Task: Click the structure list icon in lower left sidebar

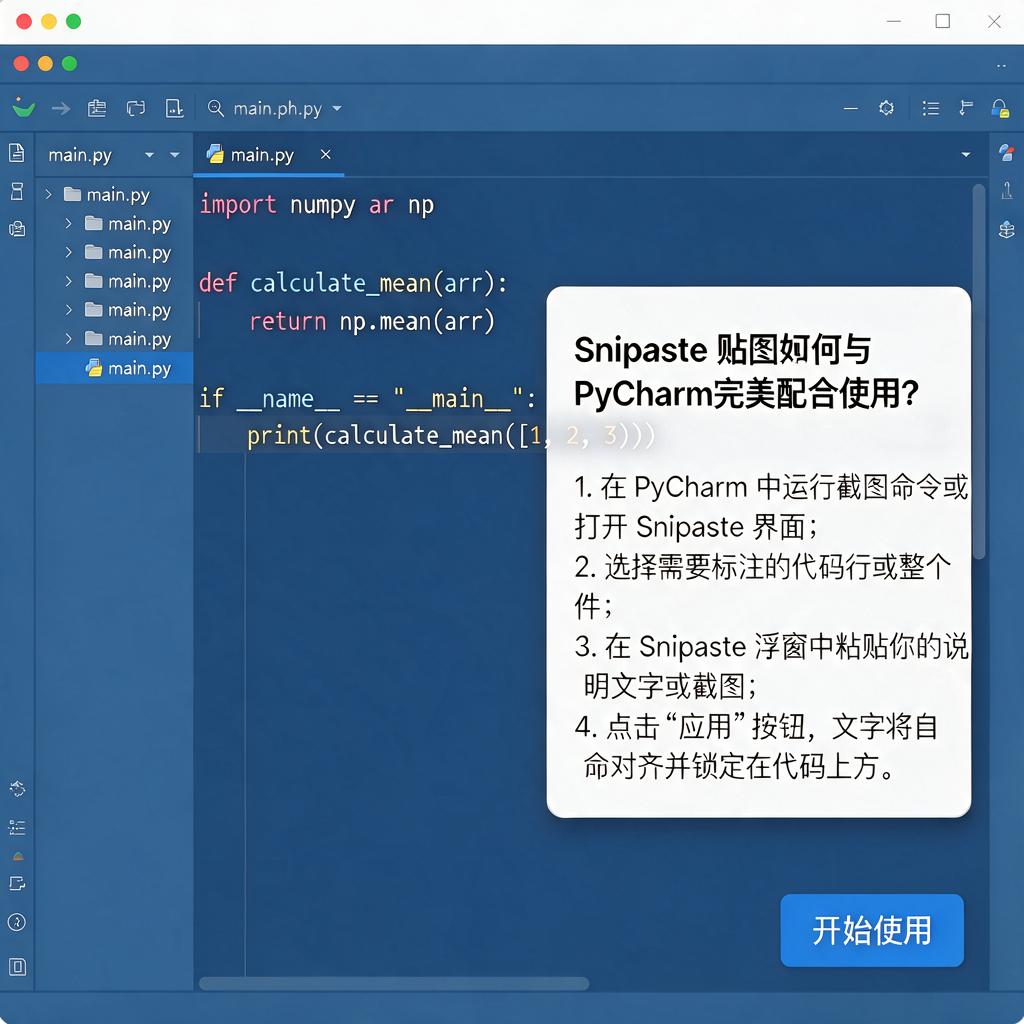Action: pos(17,827)
